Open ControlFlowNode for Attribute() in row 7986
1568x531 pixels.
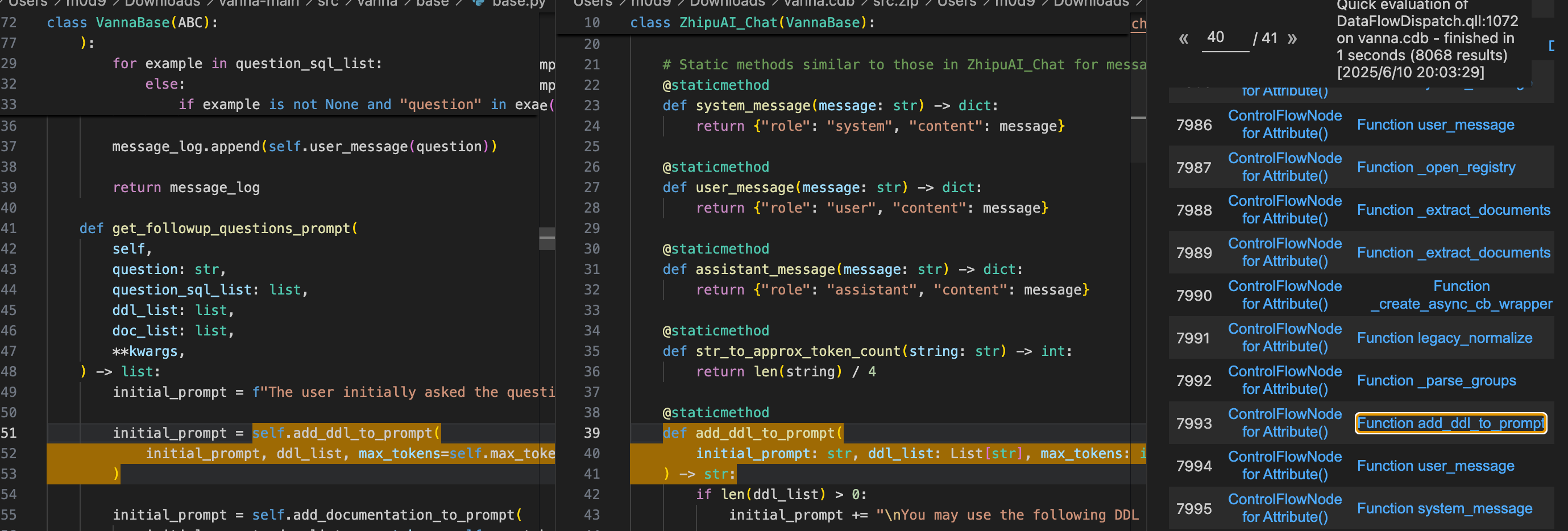pyautogui.click(x=1284, y=125)
